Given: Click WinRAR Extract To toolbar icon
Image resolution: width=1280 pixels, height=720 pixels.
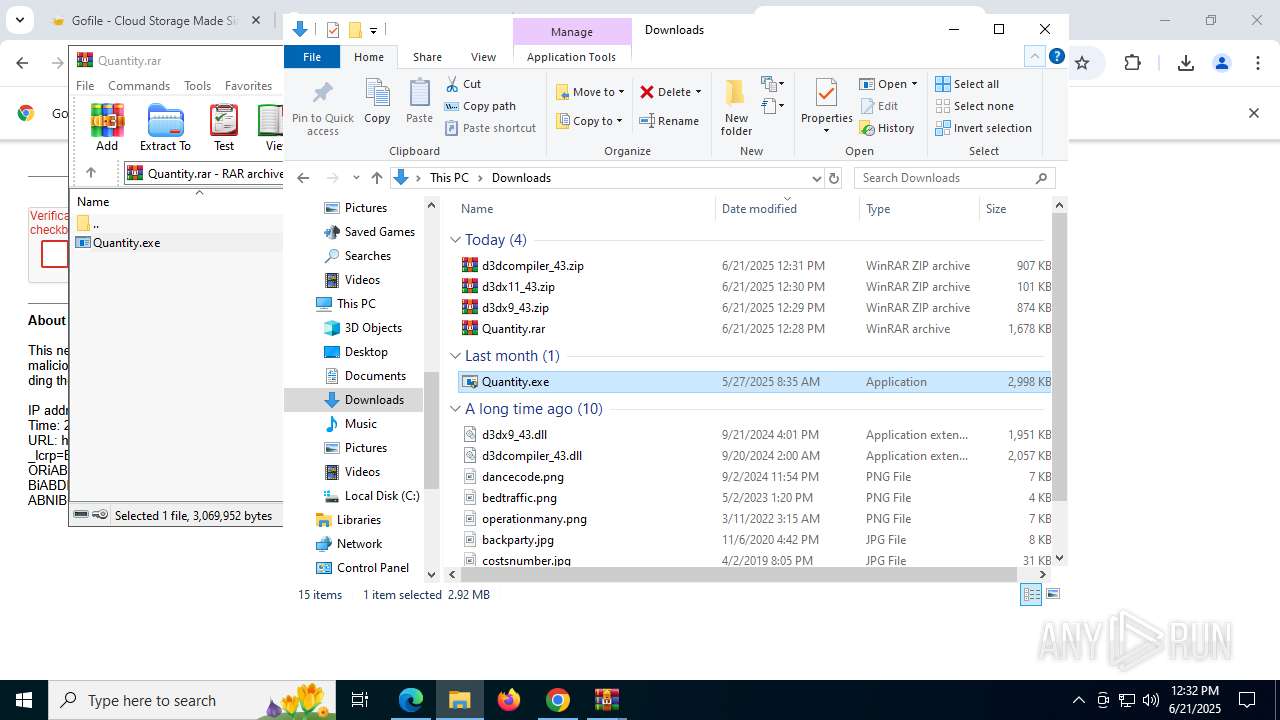Looking at the screenshot, I should 165,127.
